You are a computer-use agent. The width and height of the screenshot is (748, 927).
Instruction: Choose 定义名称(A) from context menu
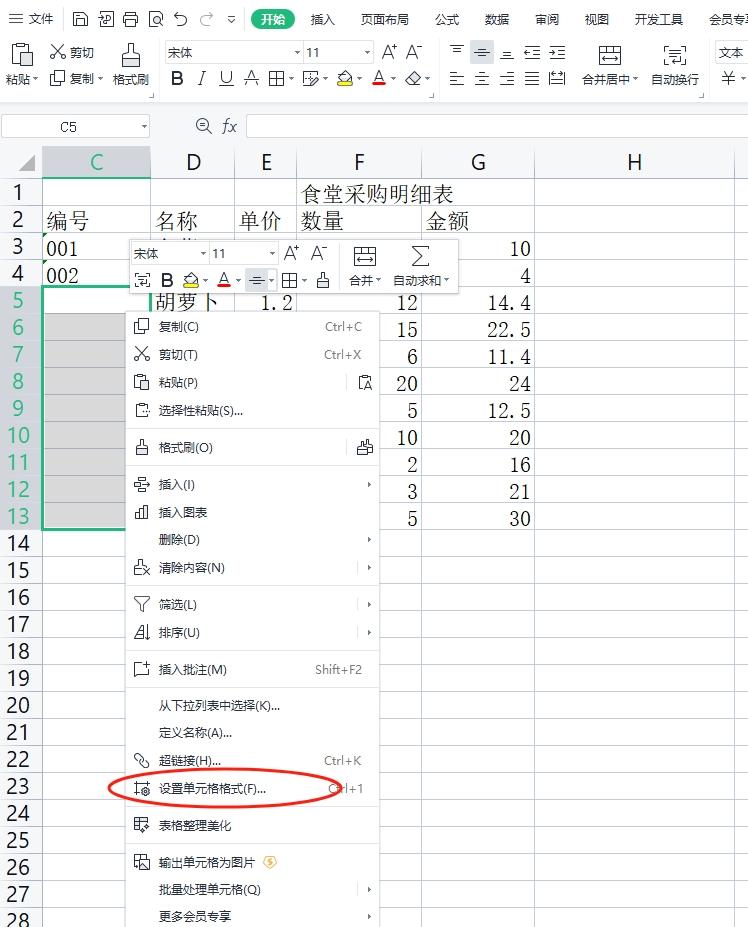(252, 732)
